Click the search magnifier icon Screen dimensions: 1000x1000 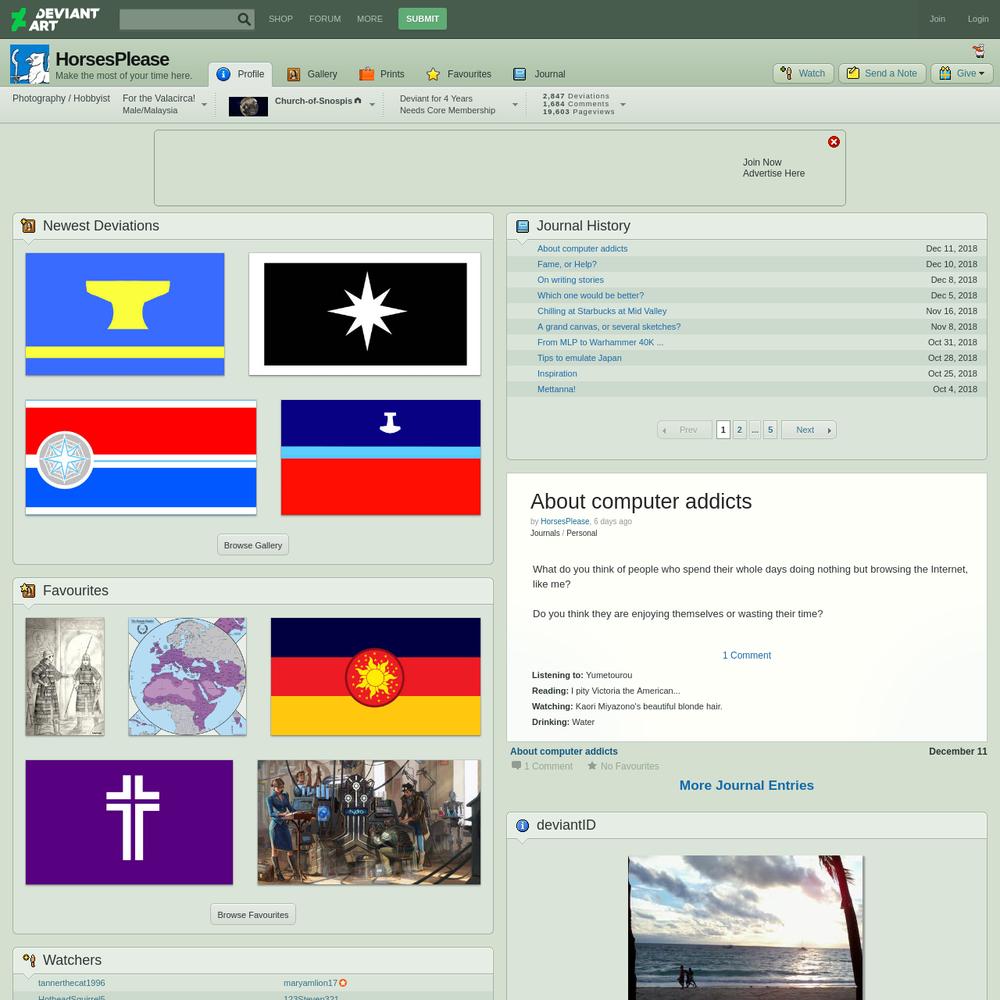click(244, 19)
